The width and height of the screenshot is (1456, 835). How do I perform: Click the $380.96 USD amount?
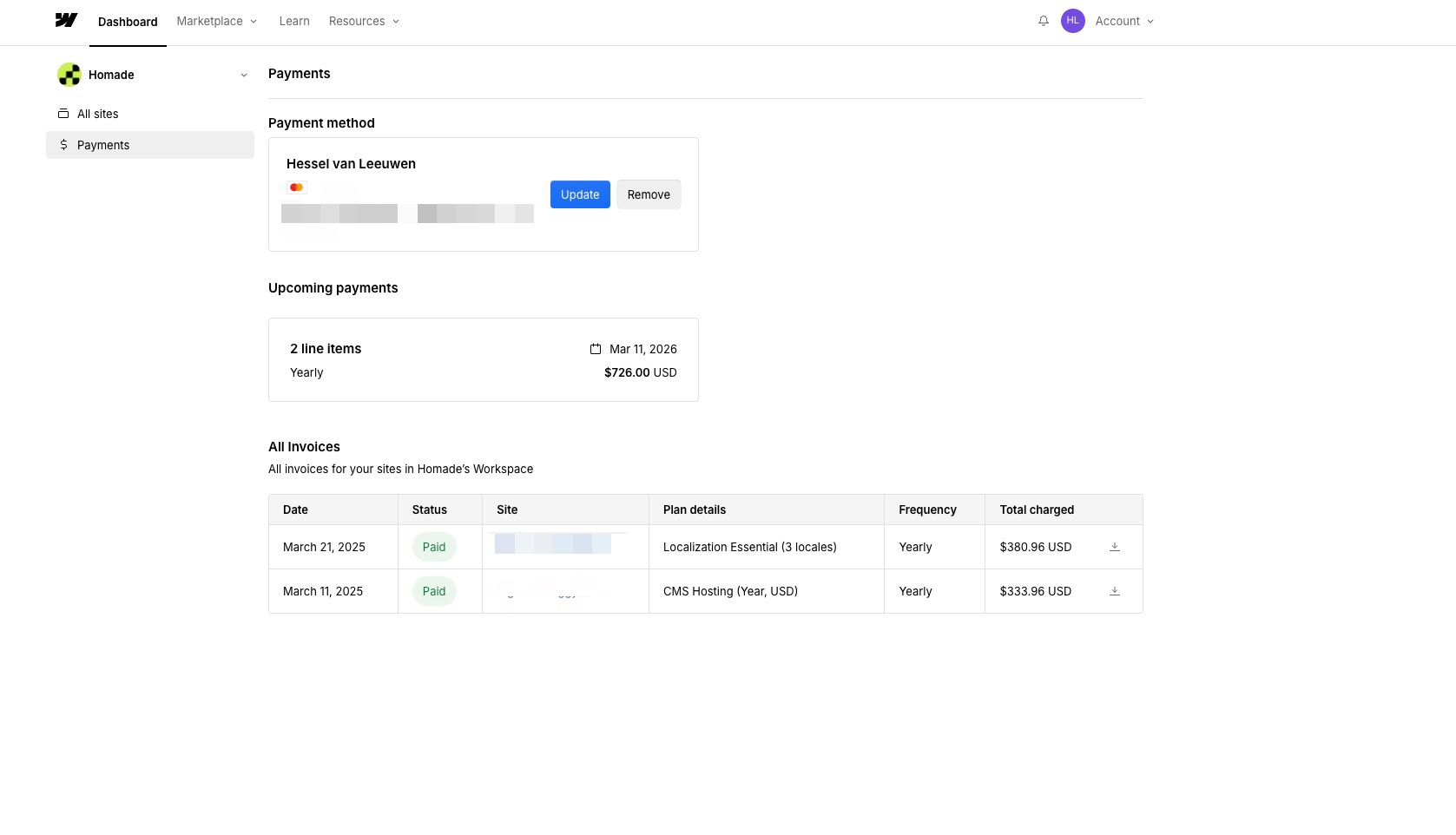(1036, 547)
